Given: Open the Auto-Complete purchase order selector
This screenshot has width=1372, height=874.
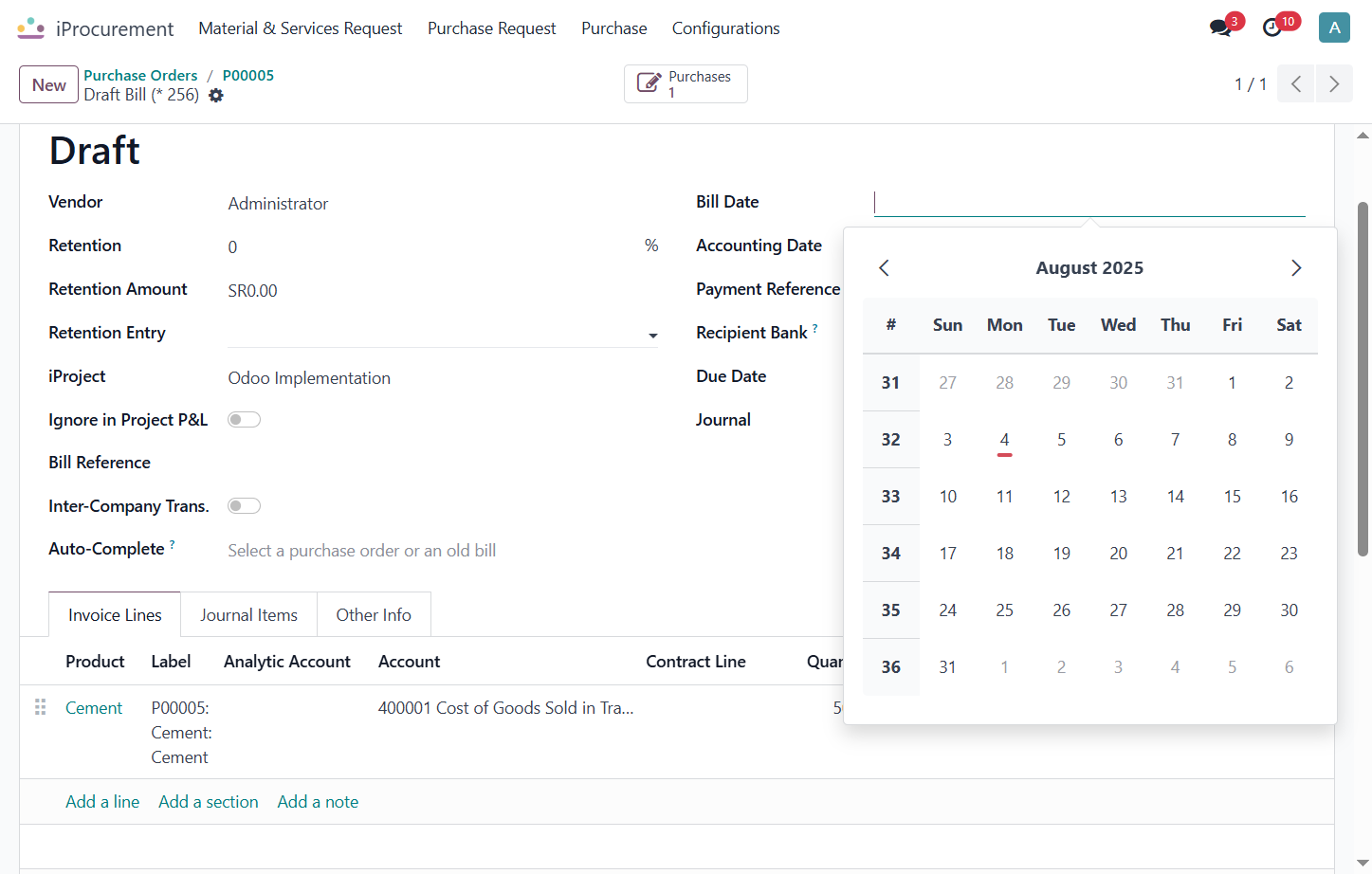Looking at the screenshot, I should click(x=442, y=551).
